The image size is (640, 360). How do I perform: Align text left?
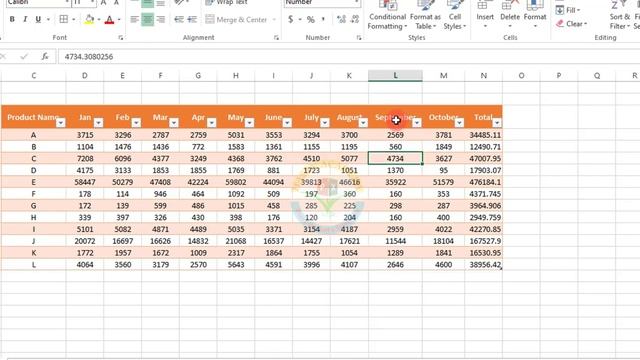point(134,19)
